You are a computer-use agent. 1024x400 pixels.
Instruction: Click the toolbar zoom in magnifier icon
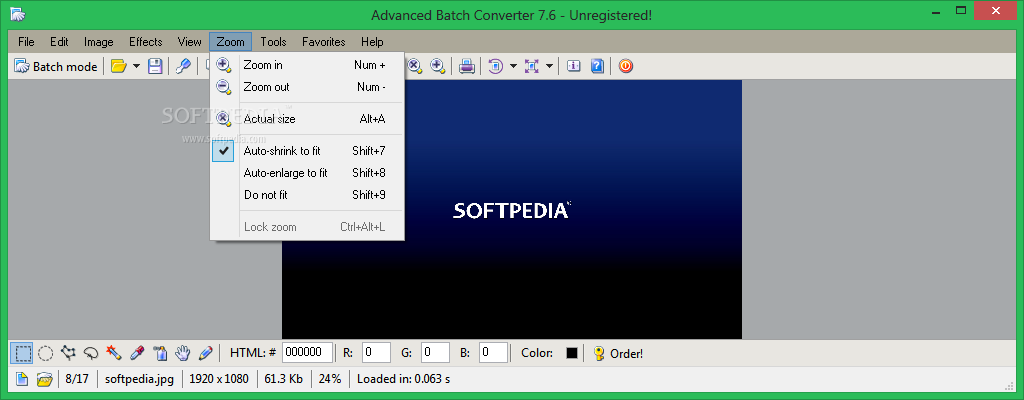438,66
